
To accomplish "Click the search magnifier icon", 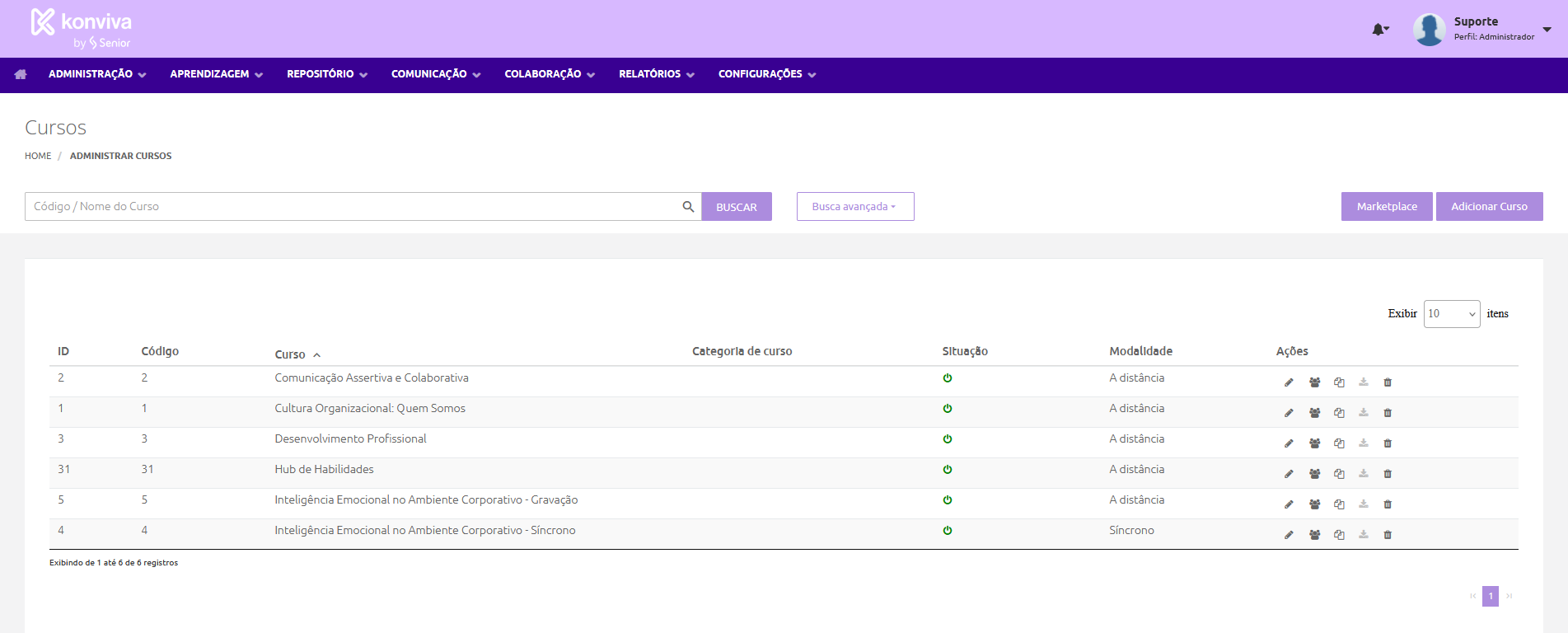I will 688,207.
